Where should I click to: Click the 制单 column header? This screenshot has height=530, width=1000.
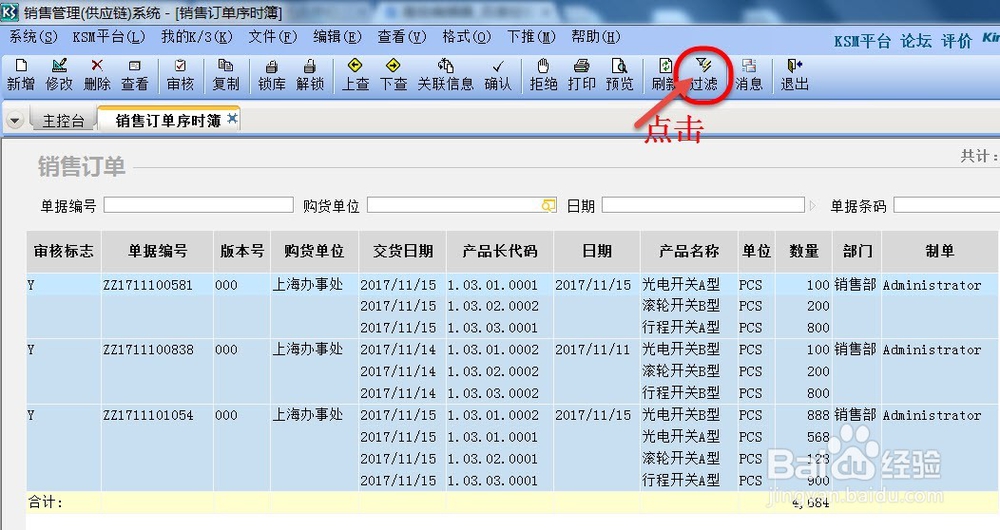tap(940, 251)
